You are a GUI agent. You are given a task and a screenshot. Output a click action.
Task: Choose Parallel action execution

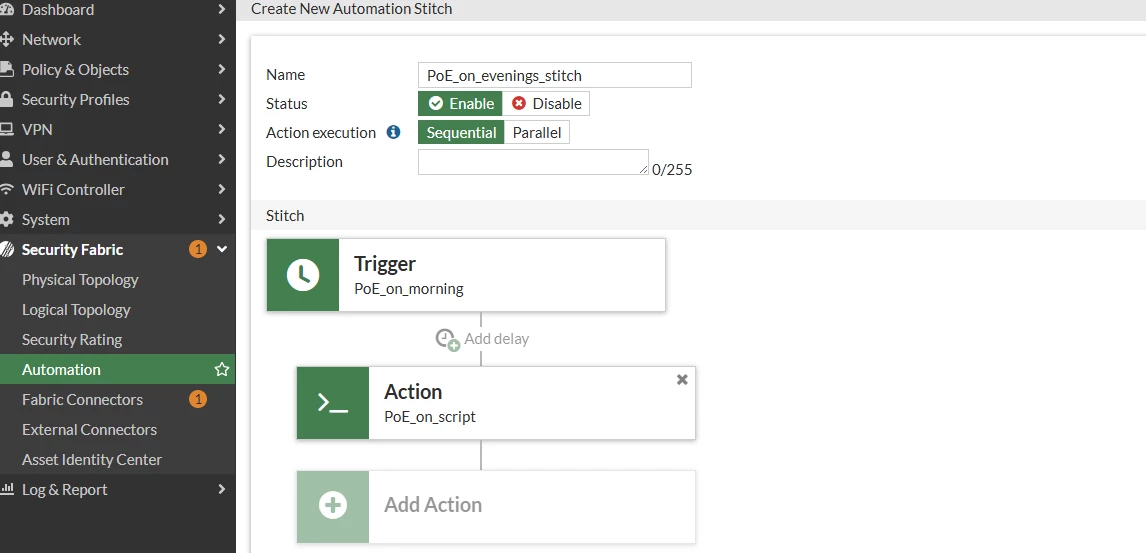point(536,133)
